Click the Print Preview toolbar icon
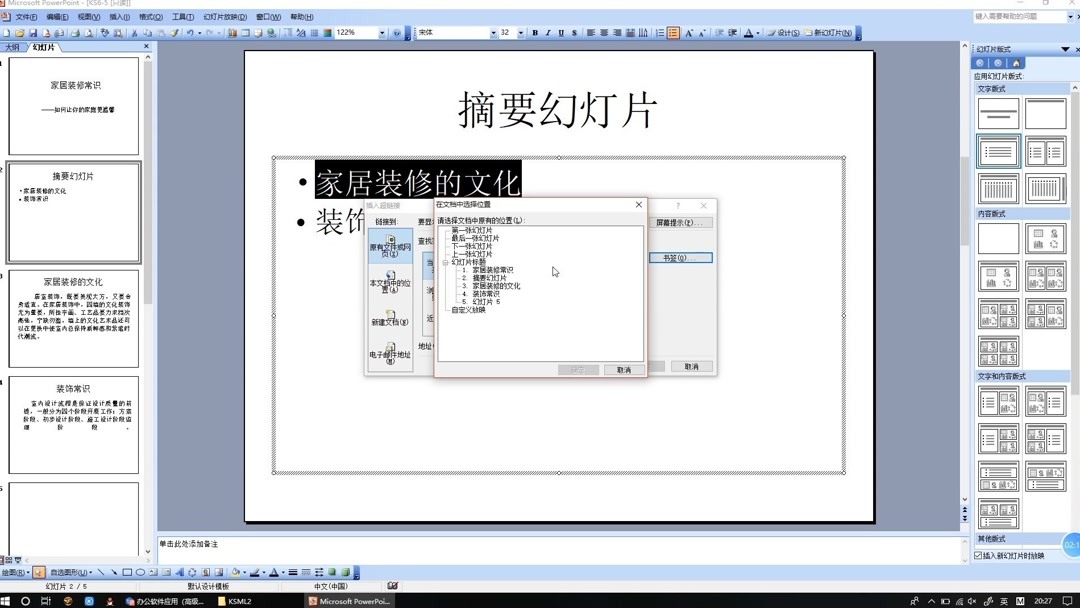This screenshot has width=1080, height=608. pyautogui.click(x=89, y=32)
